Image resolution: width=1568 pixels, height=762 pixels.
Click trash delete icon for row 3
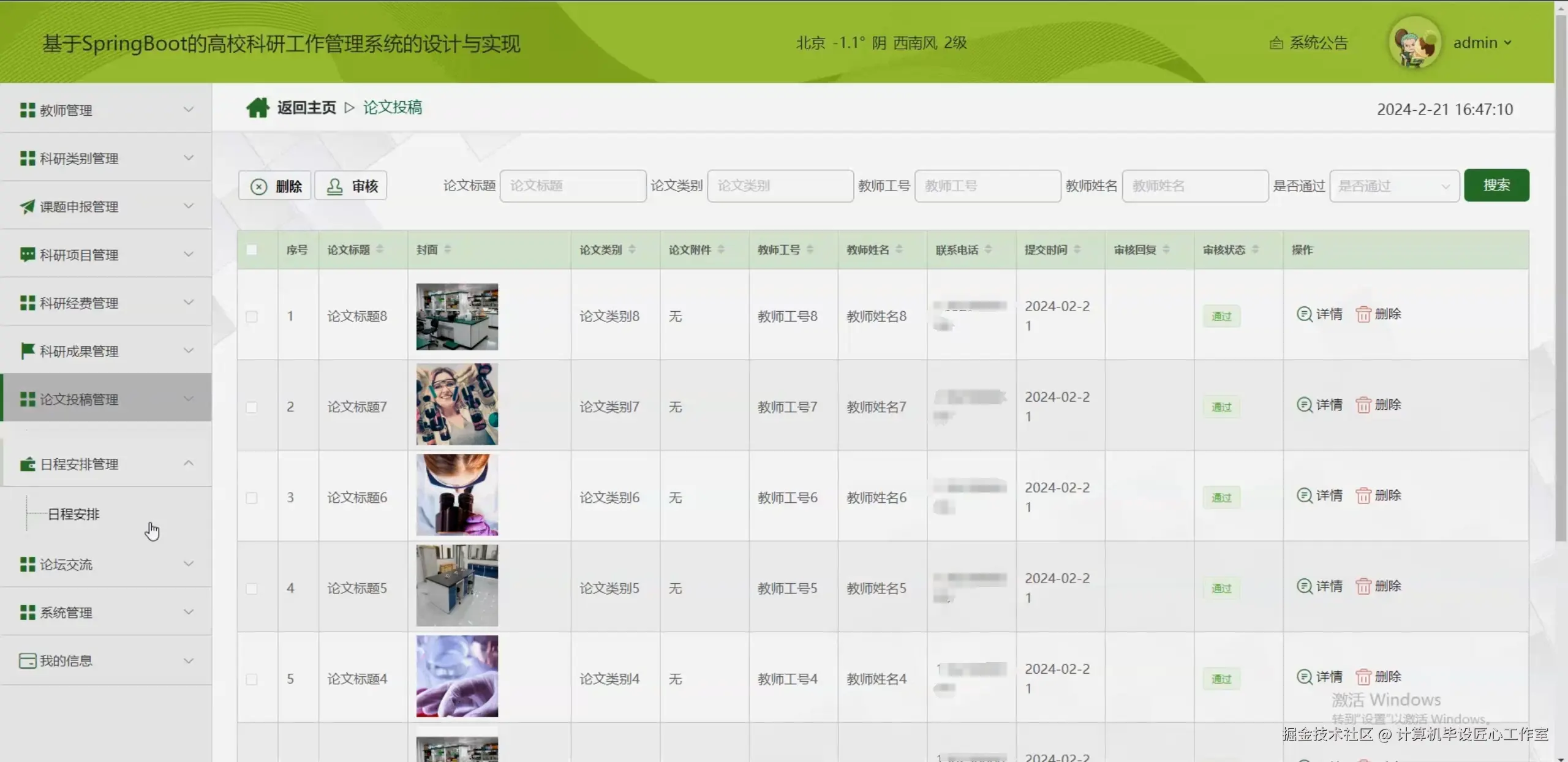1363,496
